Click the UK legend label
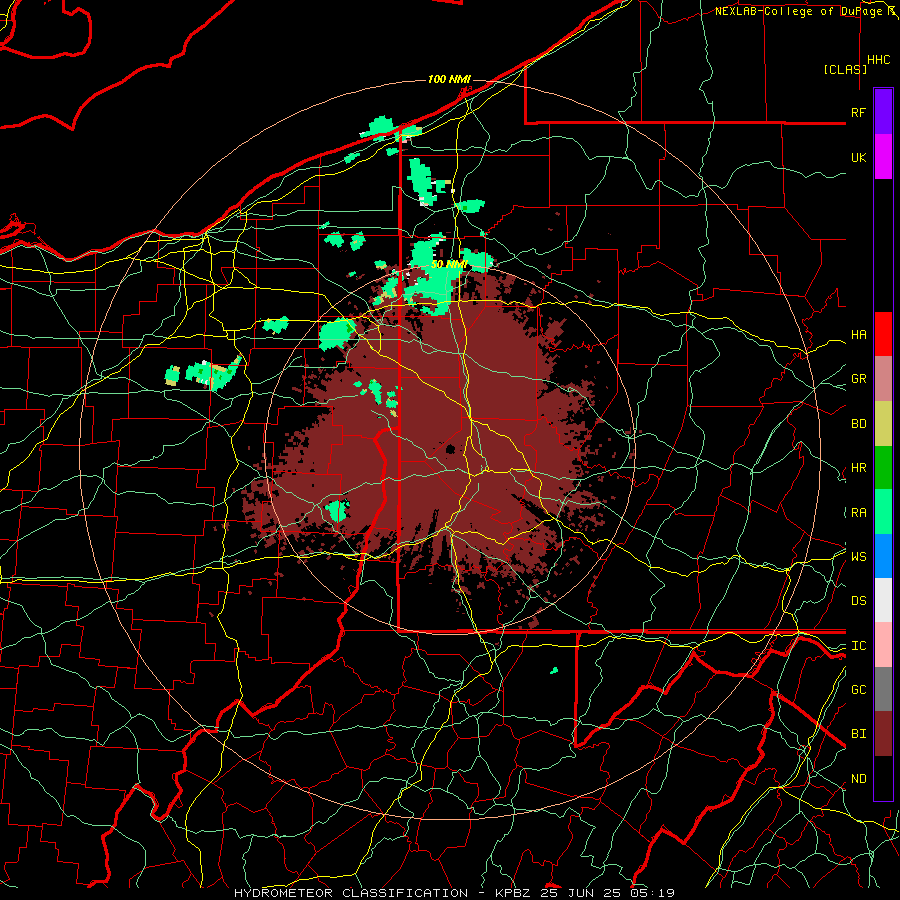 859,157
